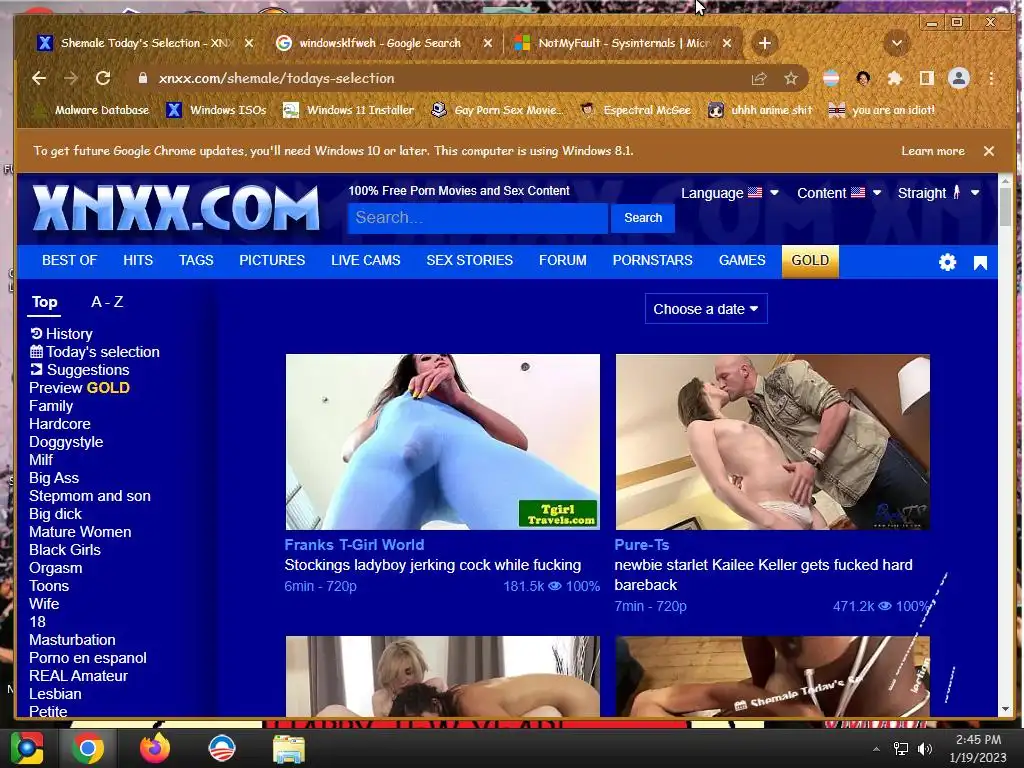View site info via the padlock icon
The width and height of the screenshot is (1024, 768).
click(x=142, y=78)
